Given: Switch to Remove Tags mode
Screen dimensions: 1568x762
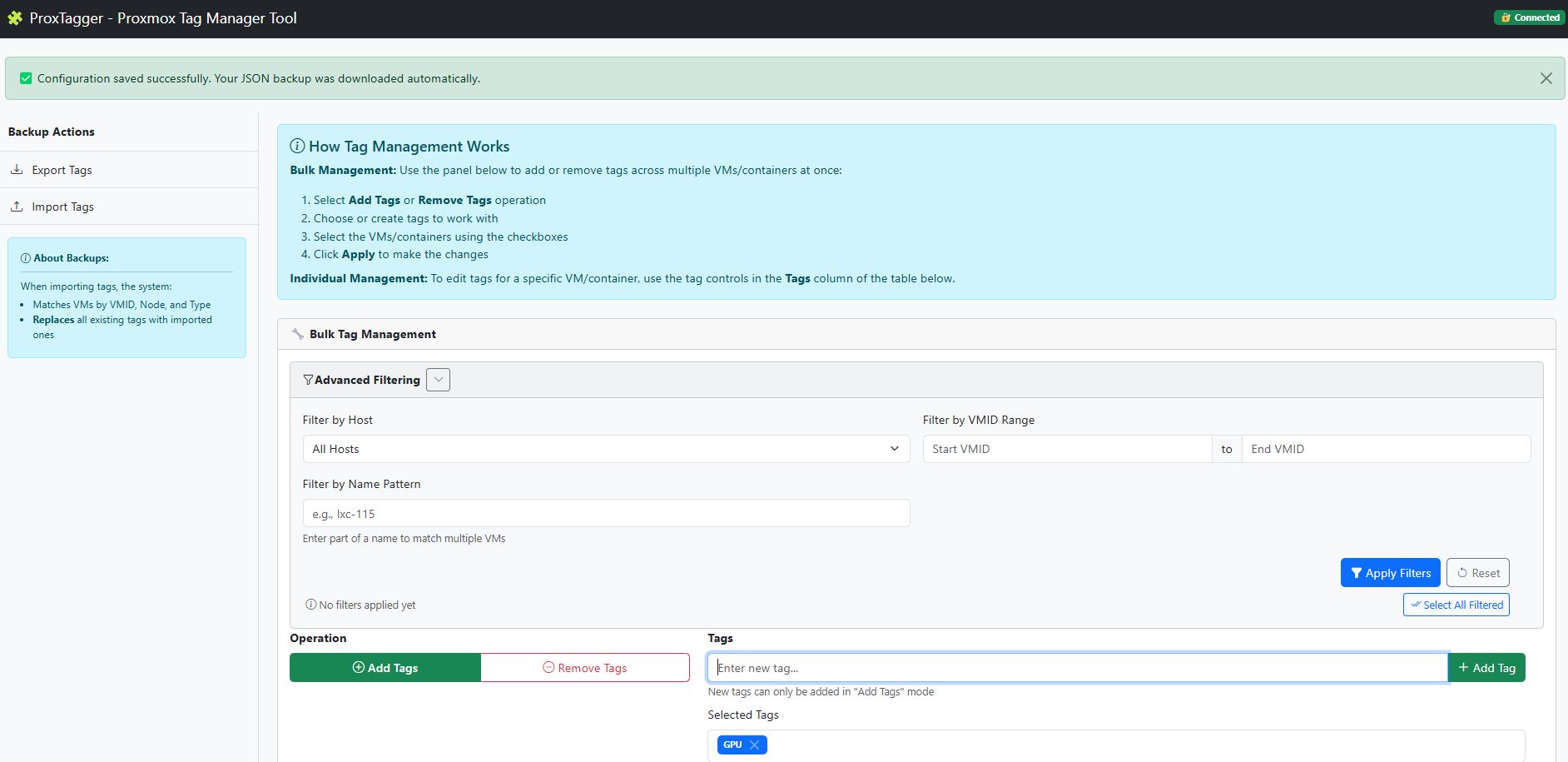Looking at the screenshot, I should pos(585,667).
